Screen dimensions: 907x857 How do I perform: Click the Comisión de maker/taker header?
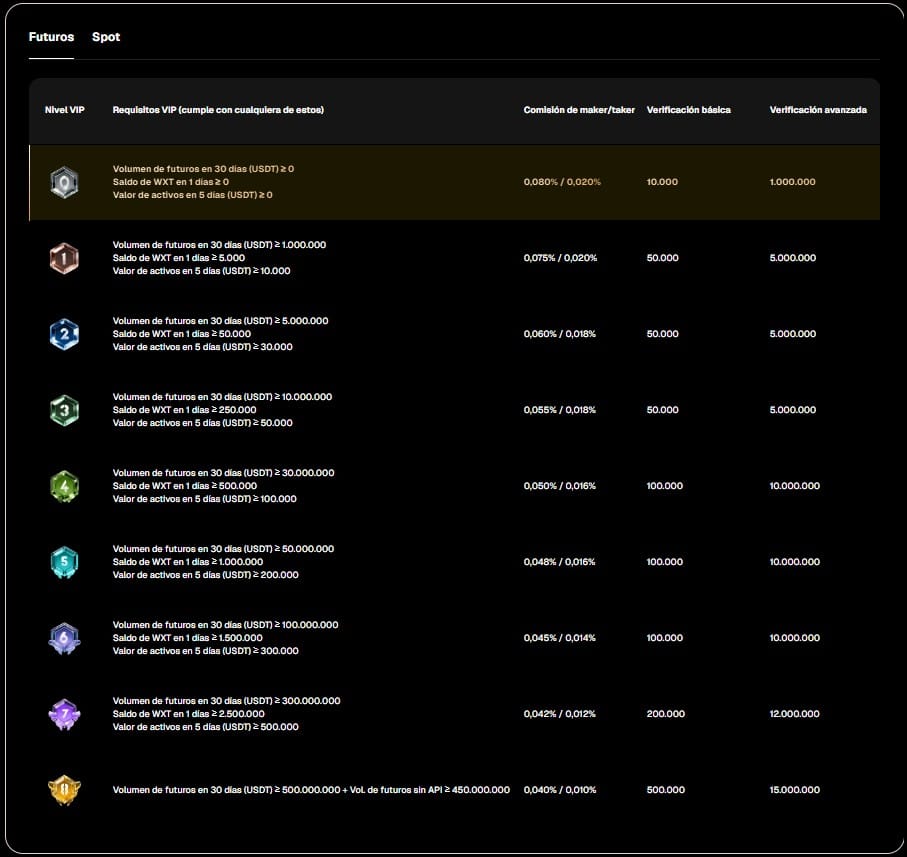[x=579, y=110]
